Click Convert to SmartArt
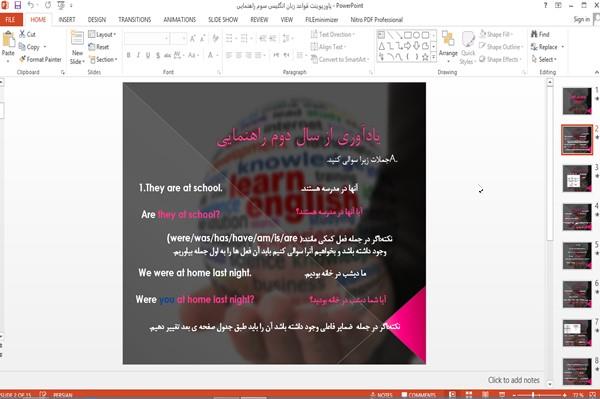The width and height of the screenshot is (600, 399). pyautogui.click(x=340, y=59)
